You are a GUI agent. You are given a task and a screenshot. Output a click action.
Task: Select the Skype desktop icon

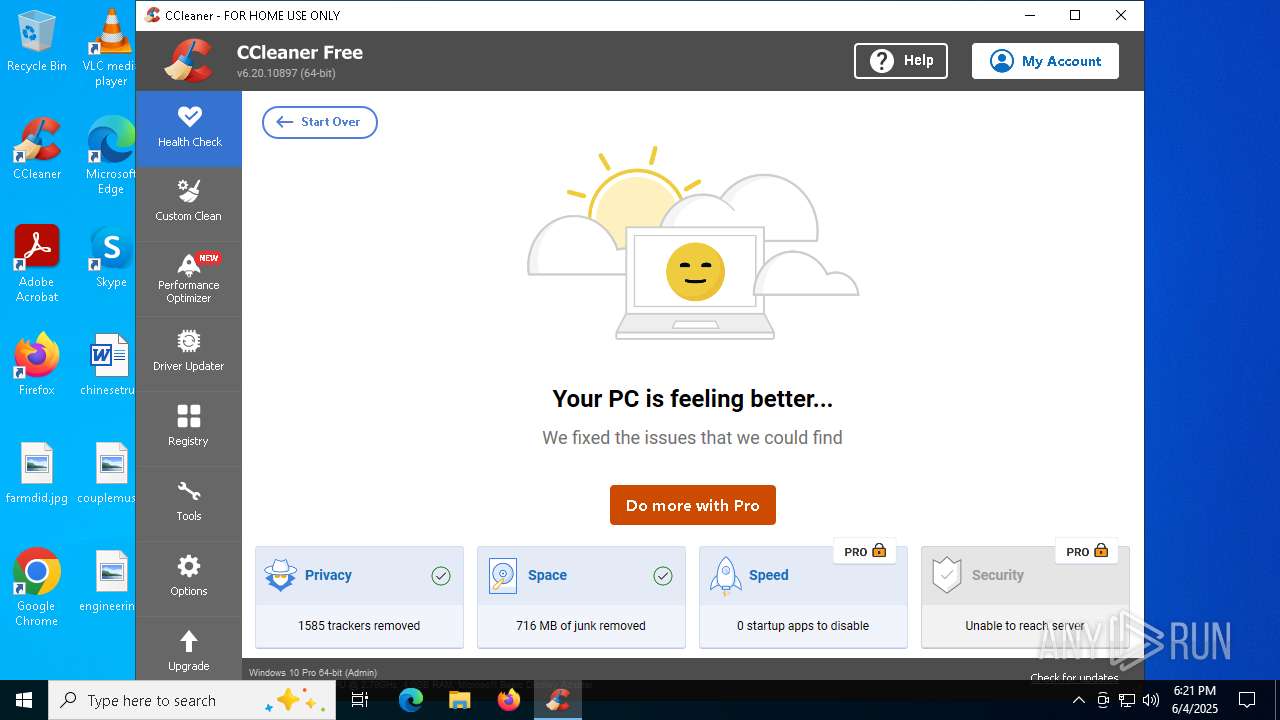(110, 257)
